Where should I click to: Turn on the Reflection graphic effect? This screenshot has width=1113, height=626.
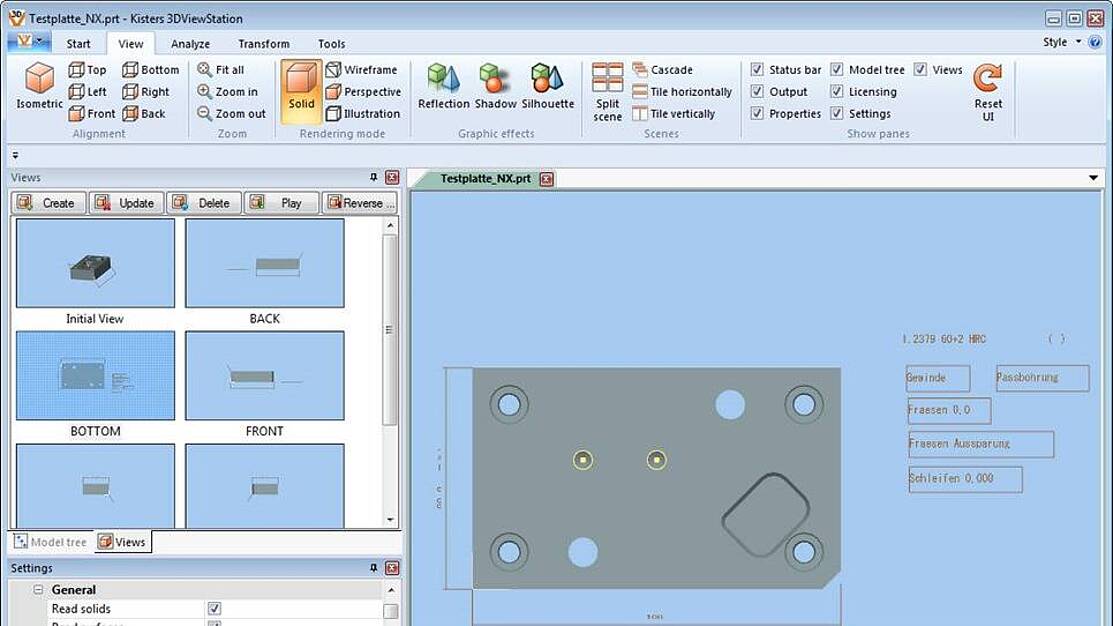click(x=444, y=86)
